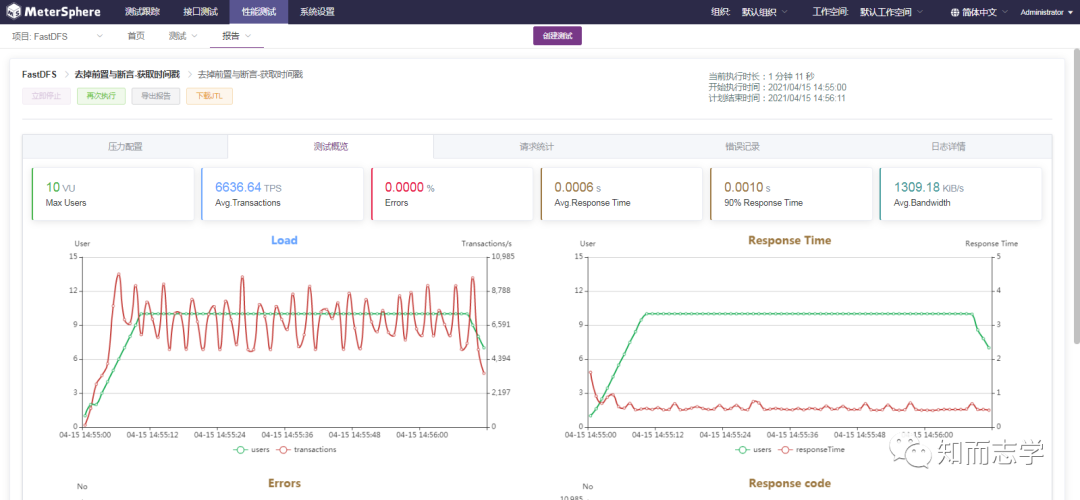Click FastDFS breadcrumb link
1080x500 pixels.
click(39, 74)
